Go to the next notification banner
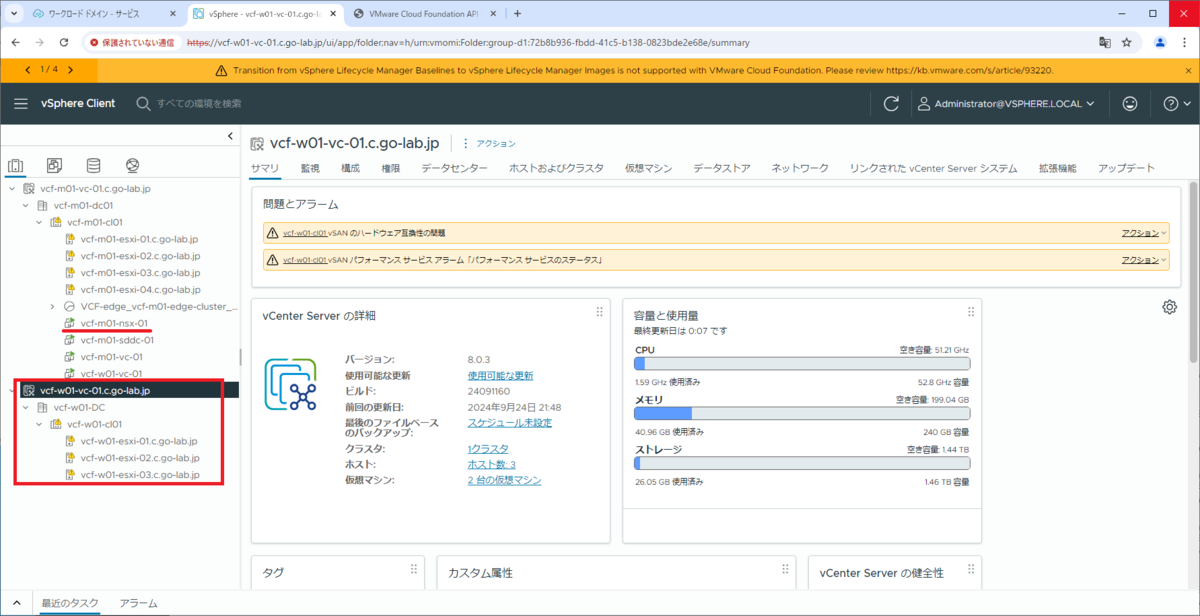Image resolution: width=1200 pixels, height=616 pixels. pyautogui.click(x=70, y=70)
